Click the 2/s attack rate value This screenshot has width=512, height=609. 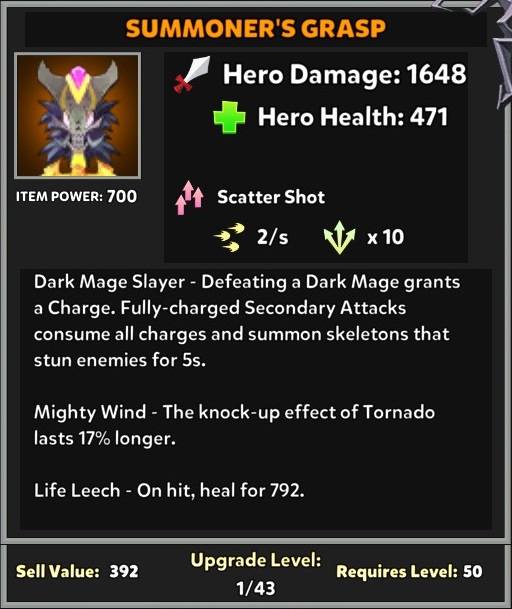click(272, 237)
